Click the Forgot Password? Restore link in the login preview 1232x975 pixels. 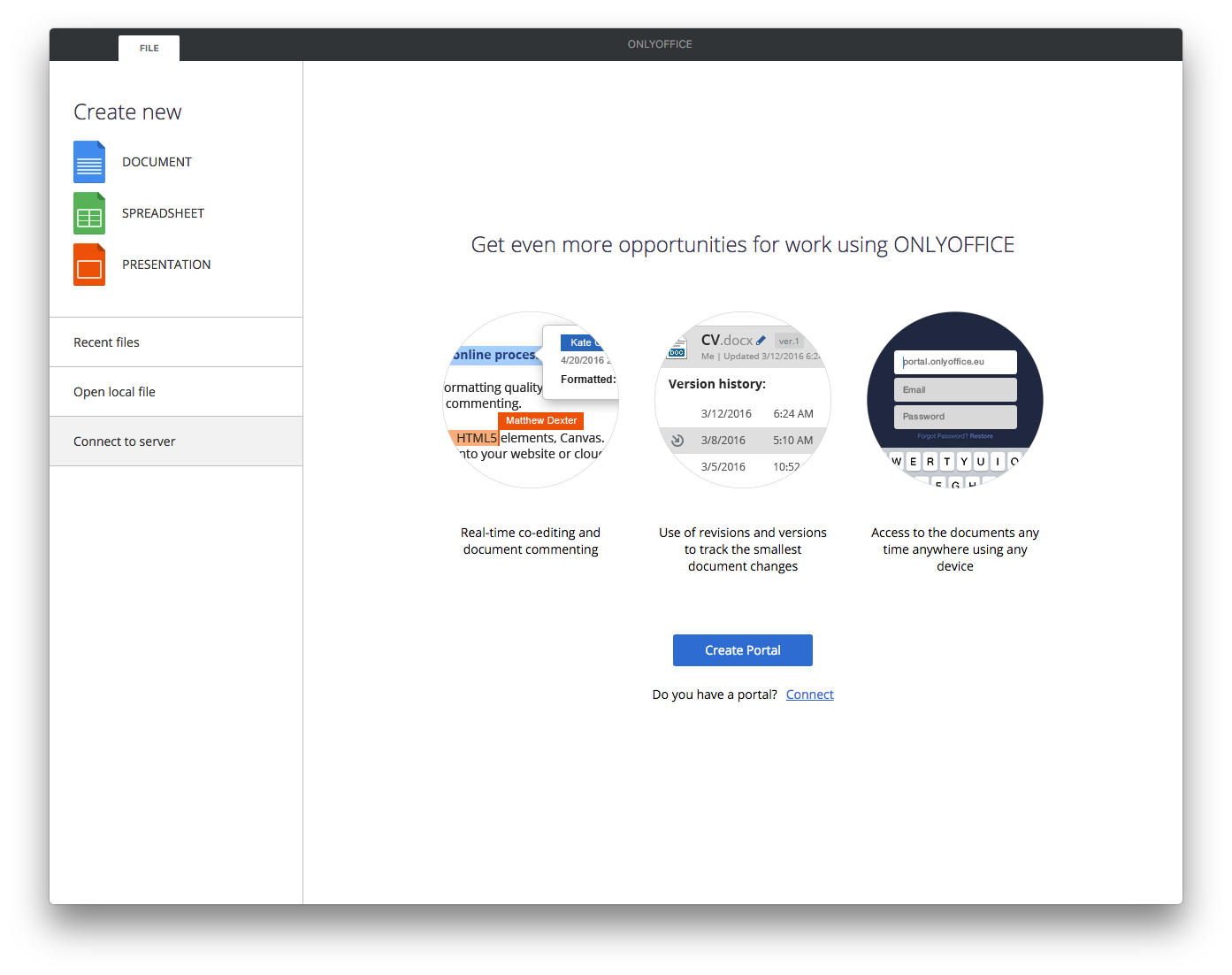coord(955,435)
